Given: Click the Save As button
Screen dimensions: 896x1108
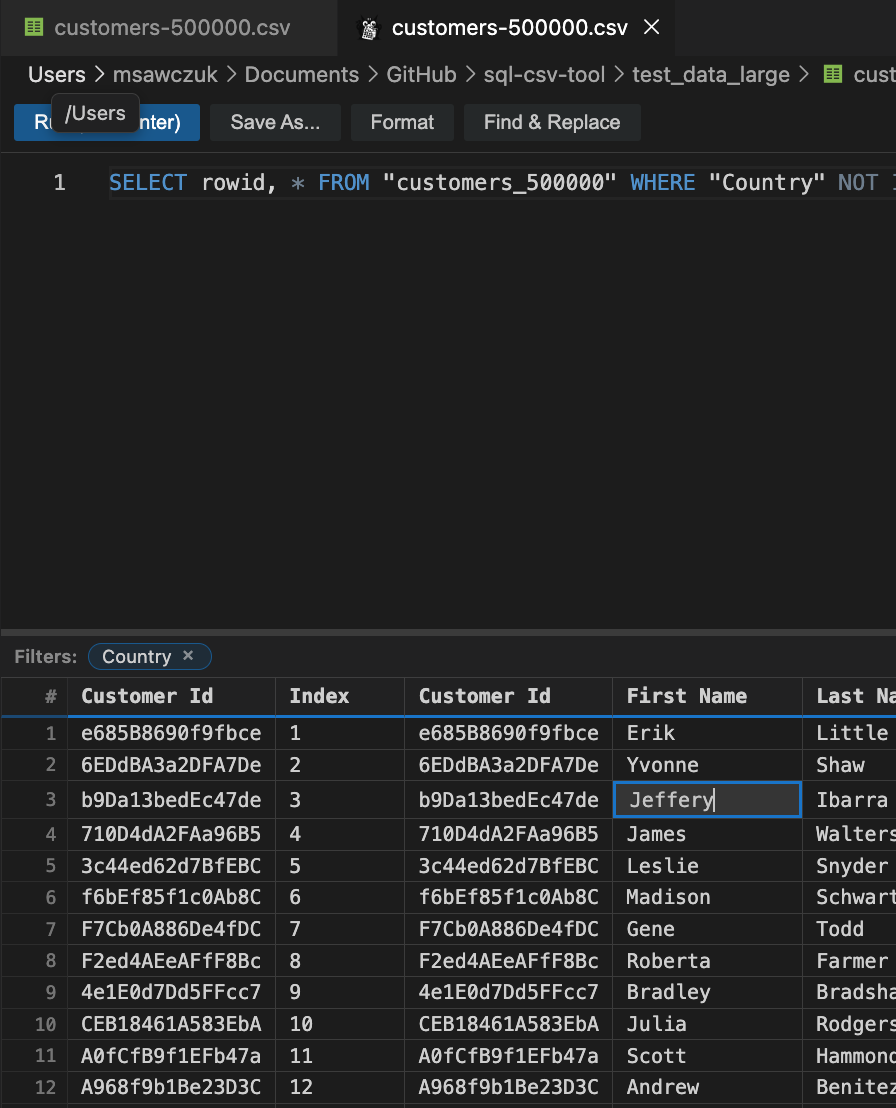Looking at the screenshot, I should [275, 122].
